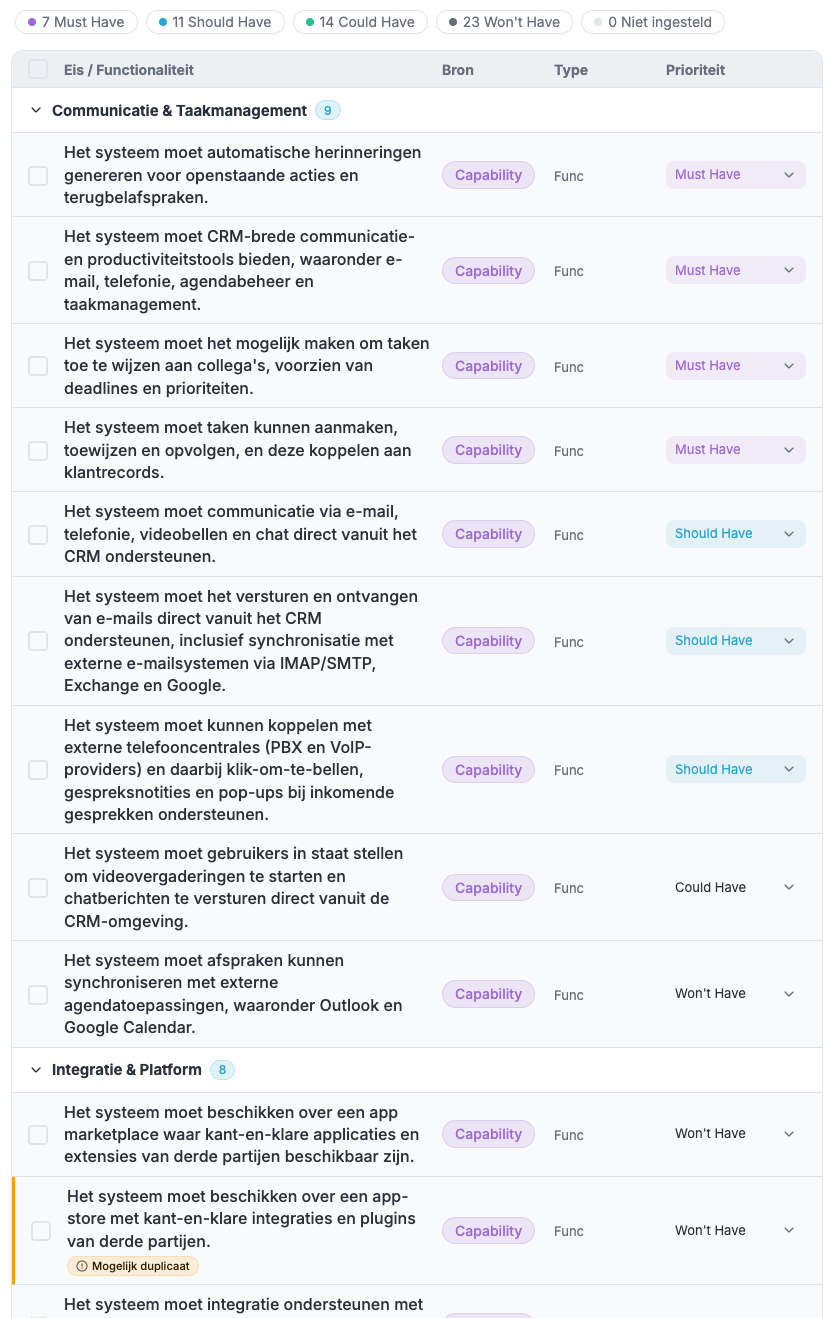Click the 9 count badge next to Communicatie & Taakmanagement
Screen dimensions: 834x1318
pyautogui.click(x=328, y=110)
